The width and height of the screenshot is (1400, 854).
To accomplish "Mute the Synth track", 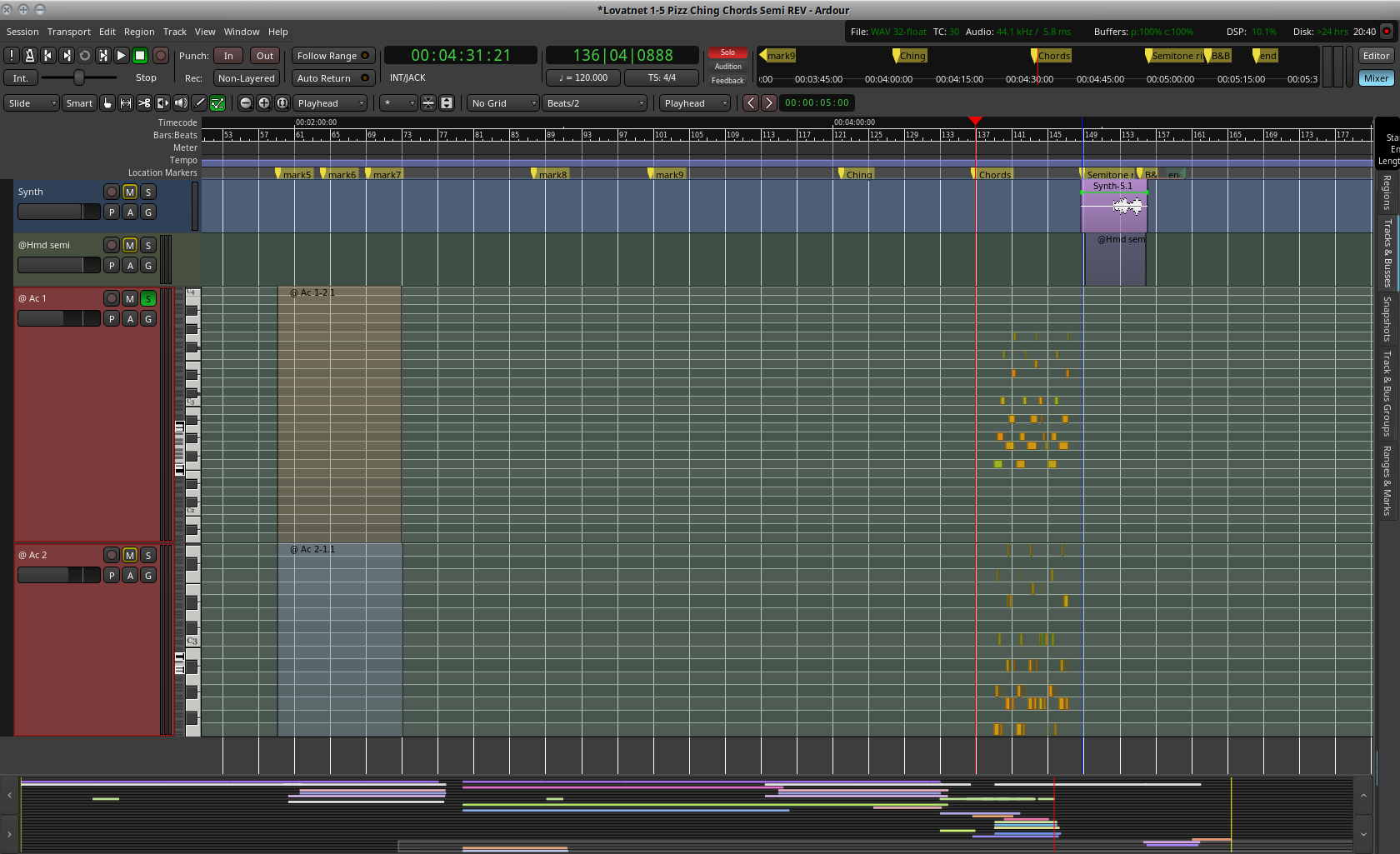I will 130,192.
